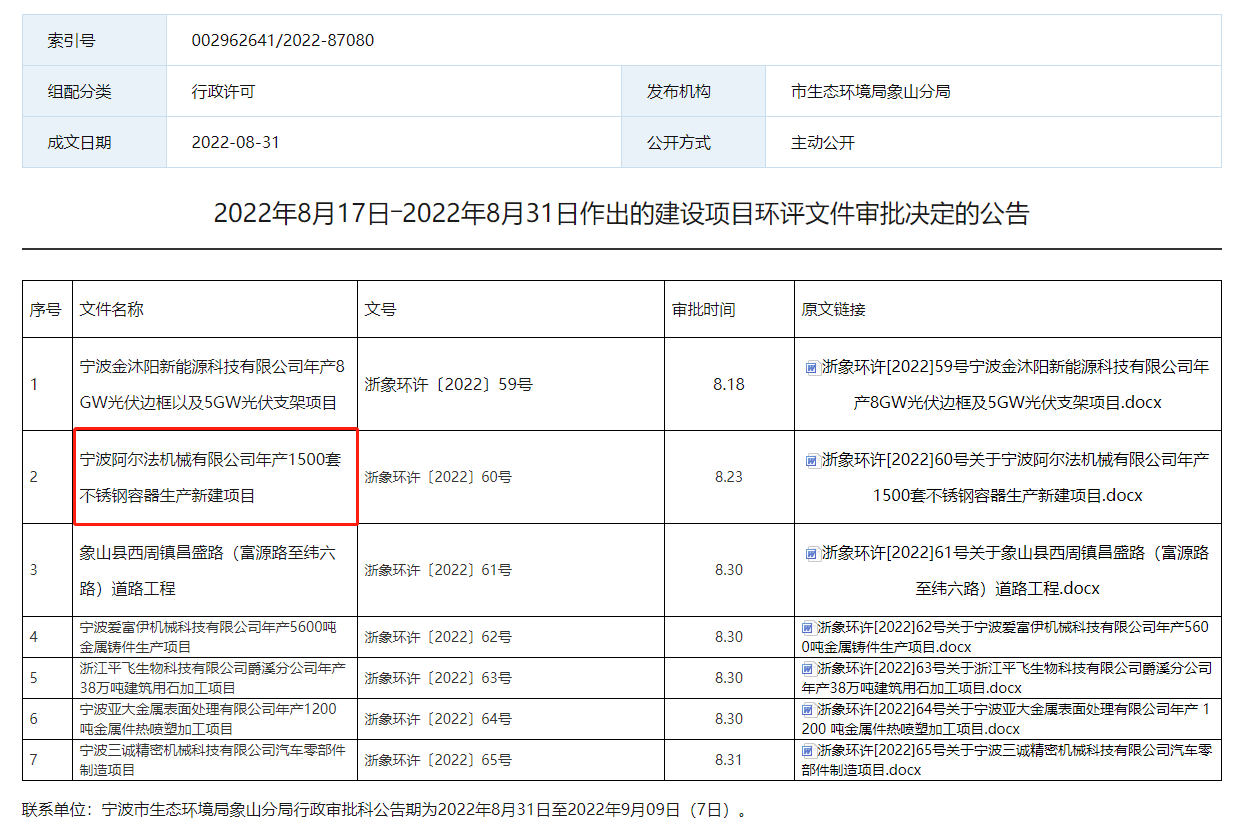Click approval date 8.23 in the 60号 row

729,477
